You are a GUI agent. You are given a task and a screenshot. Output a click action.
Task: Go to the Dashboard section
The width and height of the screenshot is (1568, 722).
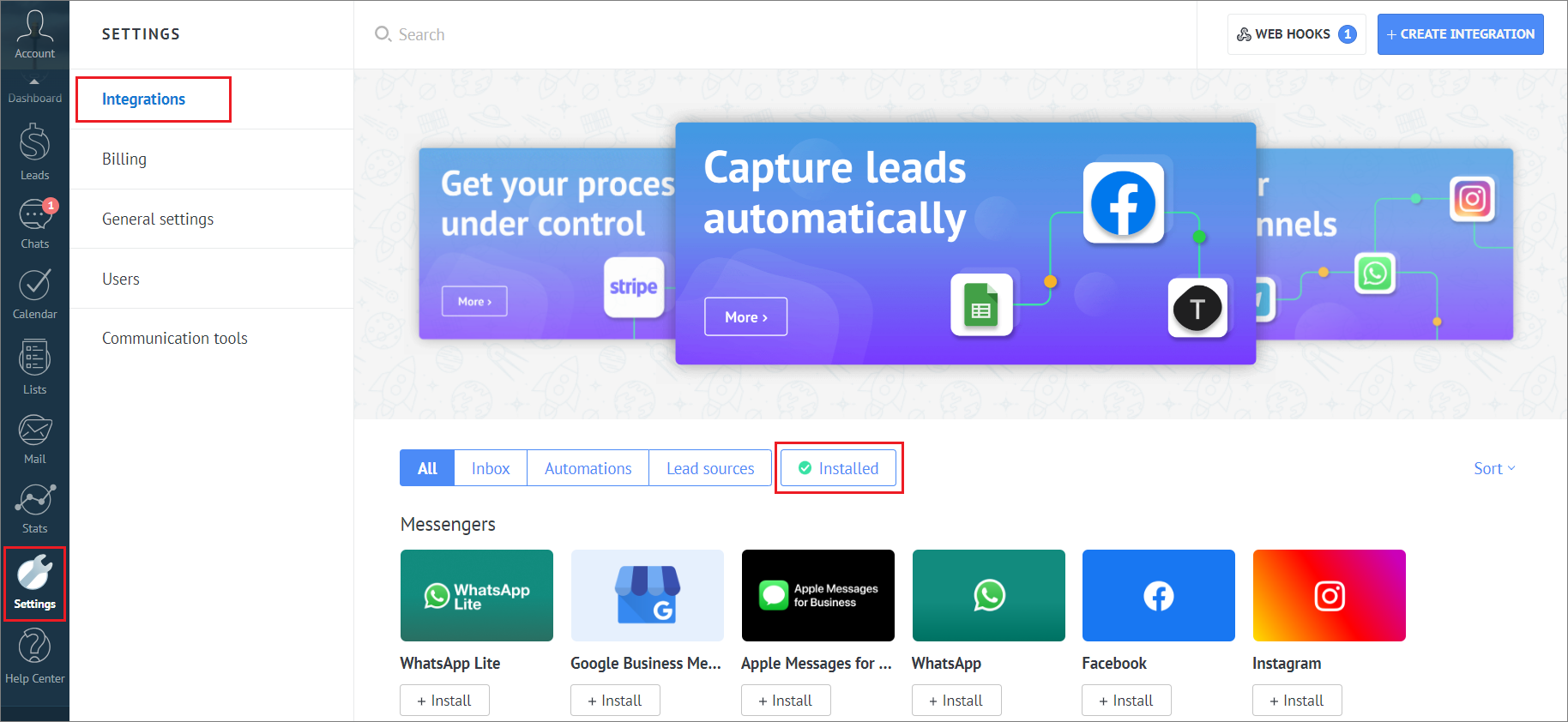coord(34,92)
